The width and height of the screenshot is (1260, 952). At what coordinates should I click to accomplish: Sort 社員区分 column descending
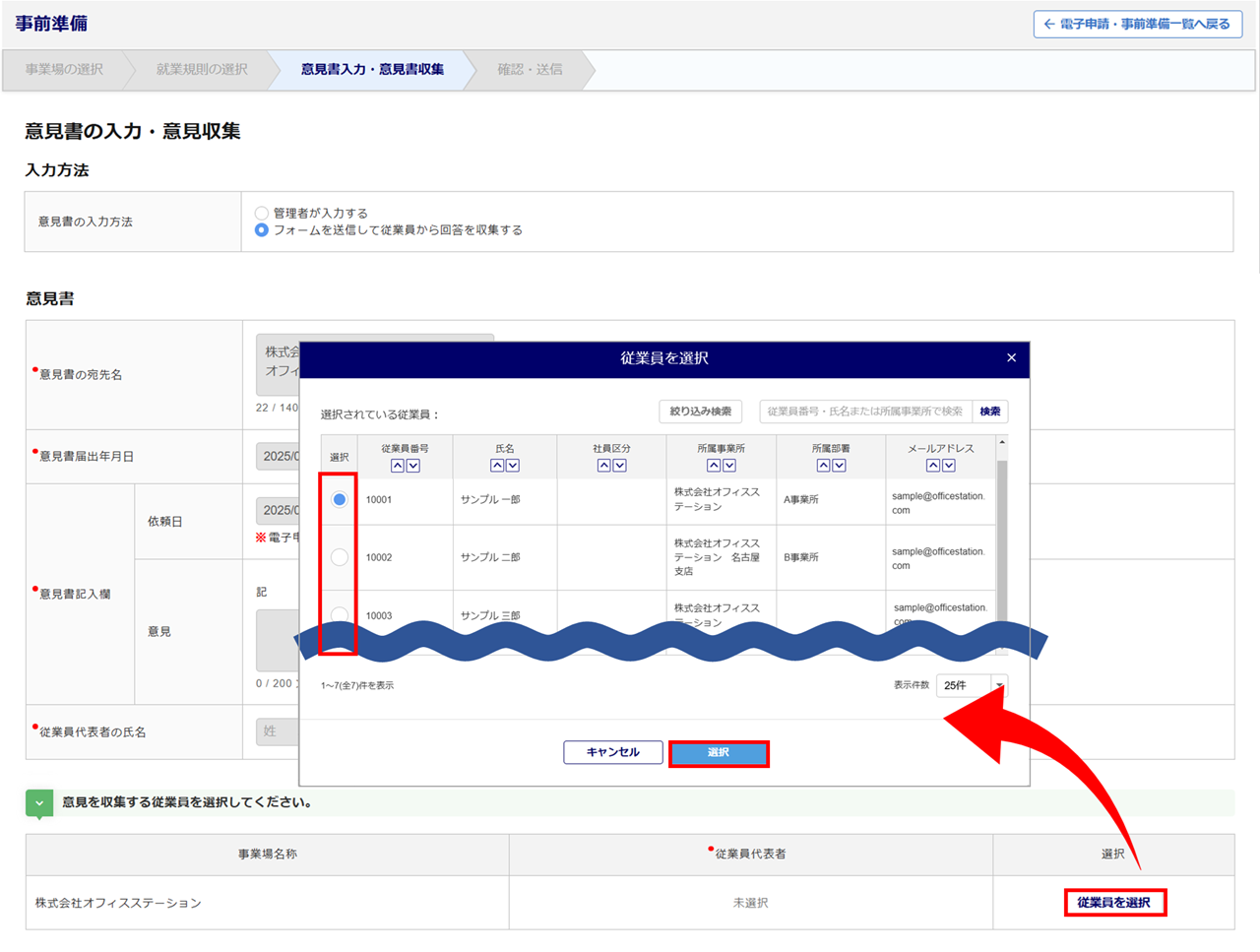tap(620, 466)
